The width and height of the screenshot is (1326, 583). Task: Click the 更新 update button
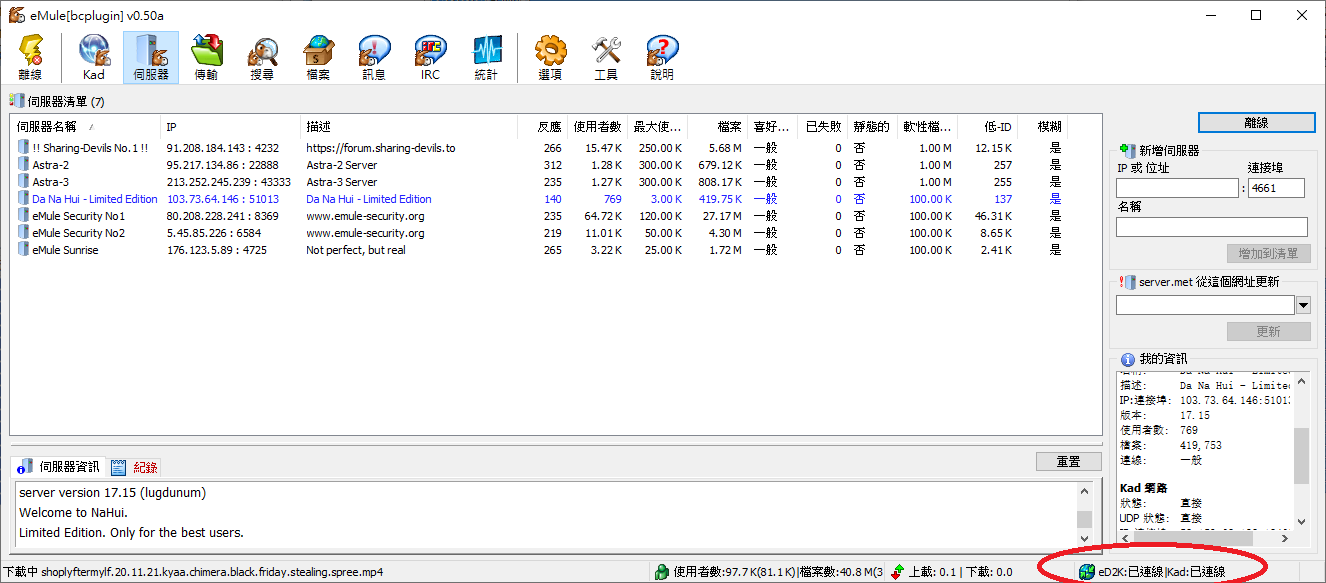click(1268, 331)
